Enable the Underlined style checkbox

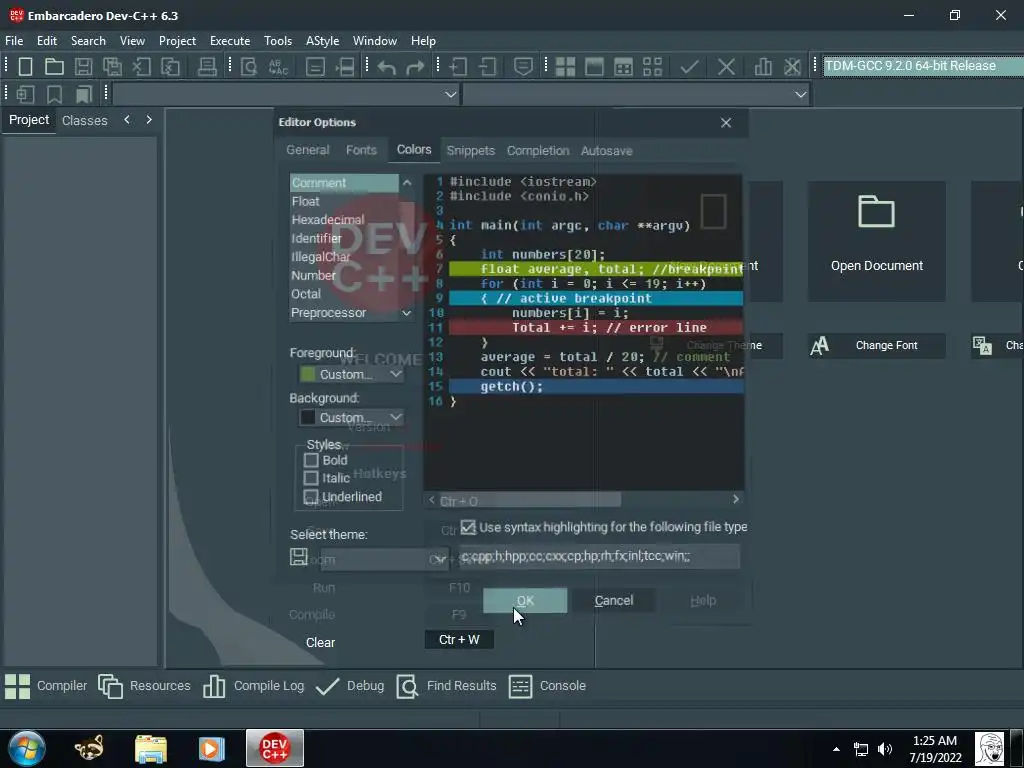coord(311,497)
